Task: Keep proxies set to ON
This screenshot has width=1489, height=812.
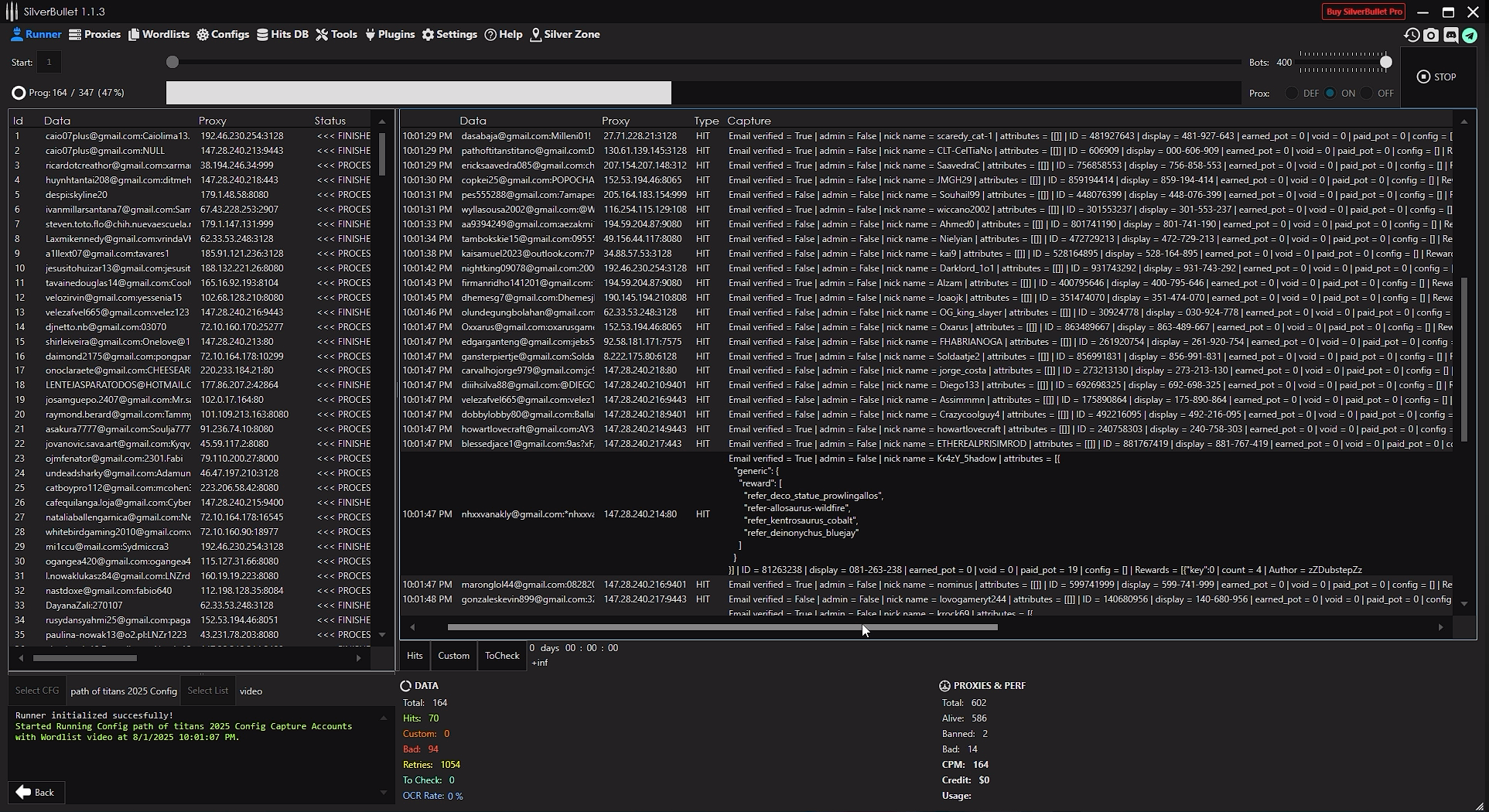Action: click(x=1330, y=93)
